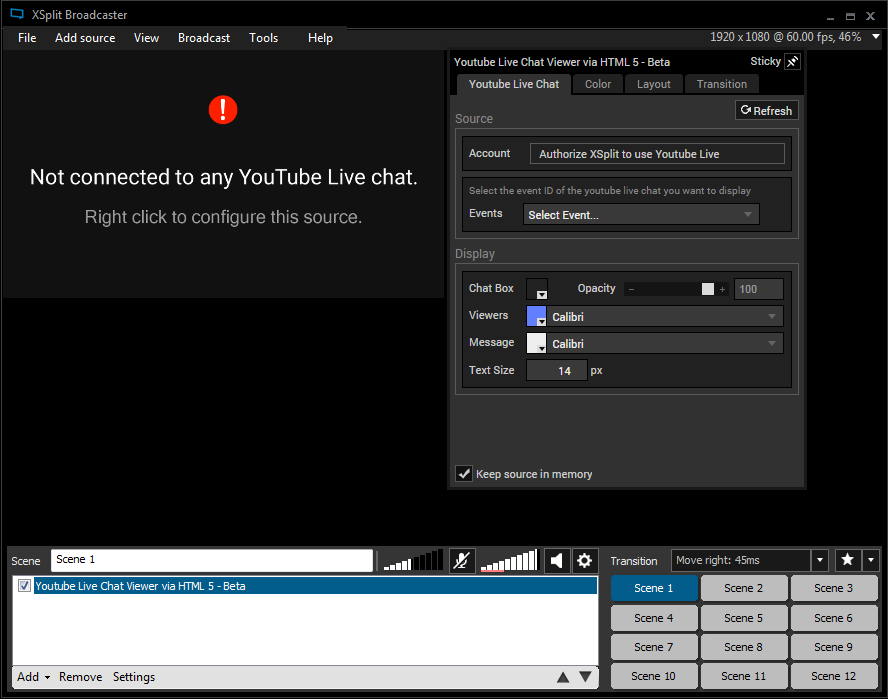888x699 pixels.
Task: Click the XSplit Broadcaster logo icon
Action: [17, 14]
